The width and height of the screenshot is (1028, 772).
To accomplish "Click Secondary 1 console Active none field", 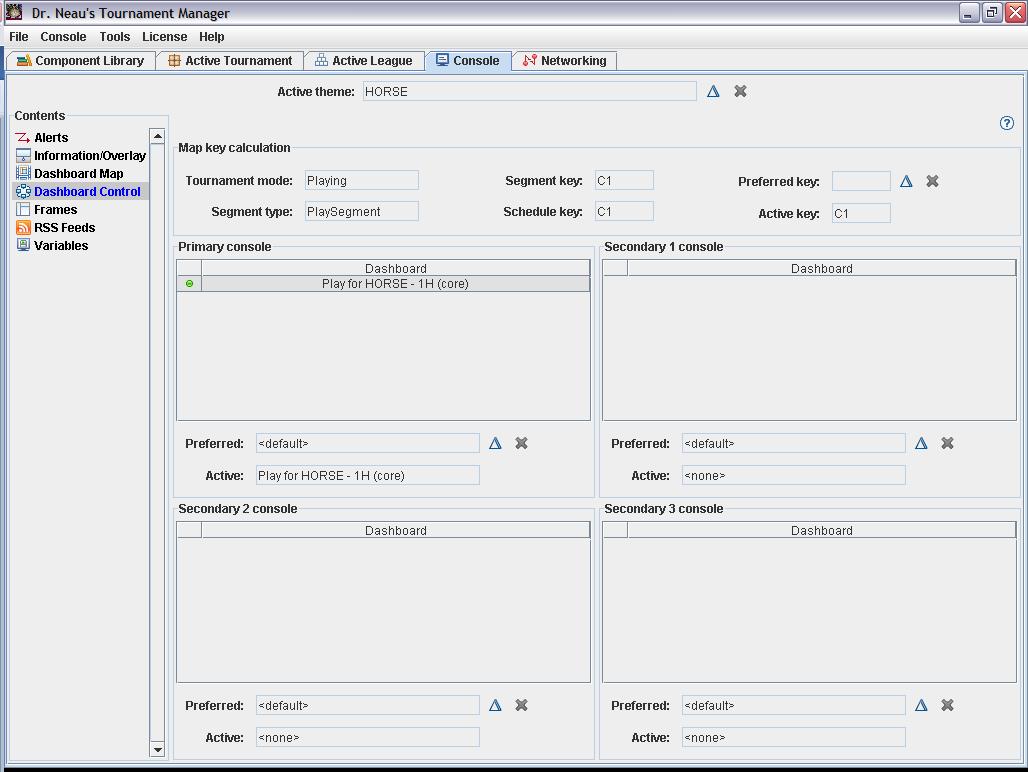I will (794, 475).
